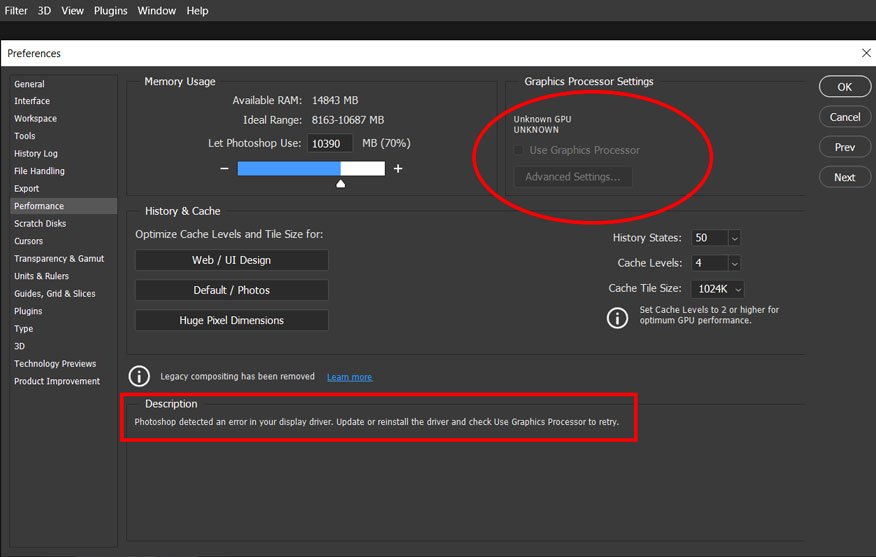Open Cache Tile Size dropdown
Image resolution: width=876 pixels, height=557 pixels.
tap(718, 289)
